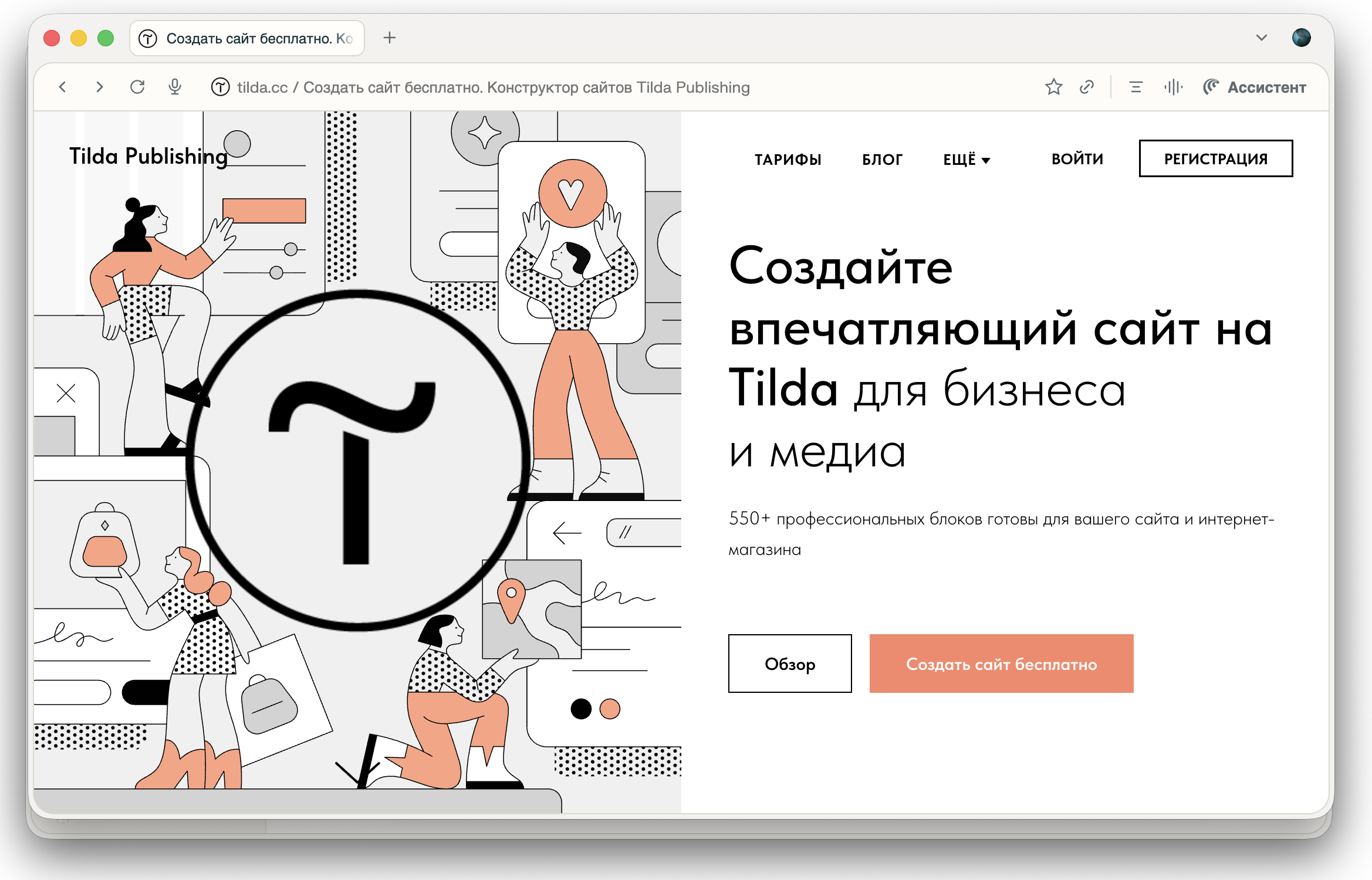Screen dimensions: 1372x880
Task: Activate the microphone voice input icon
Action: coord(175,87)
